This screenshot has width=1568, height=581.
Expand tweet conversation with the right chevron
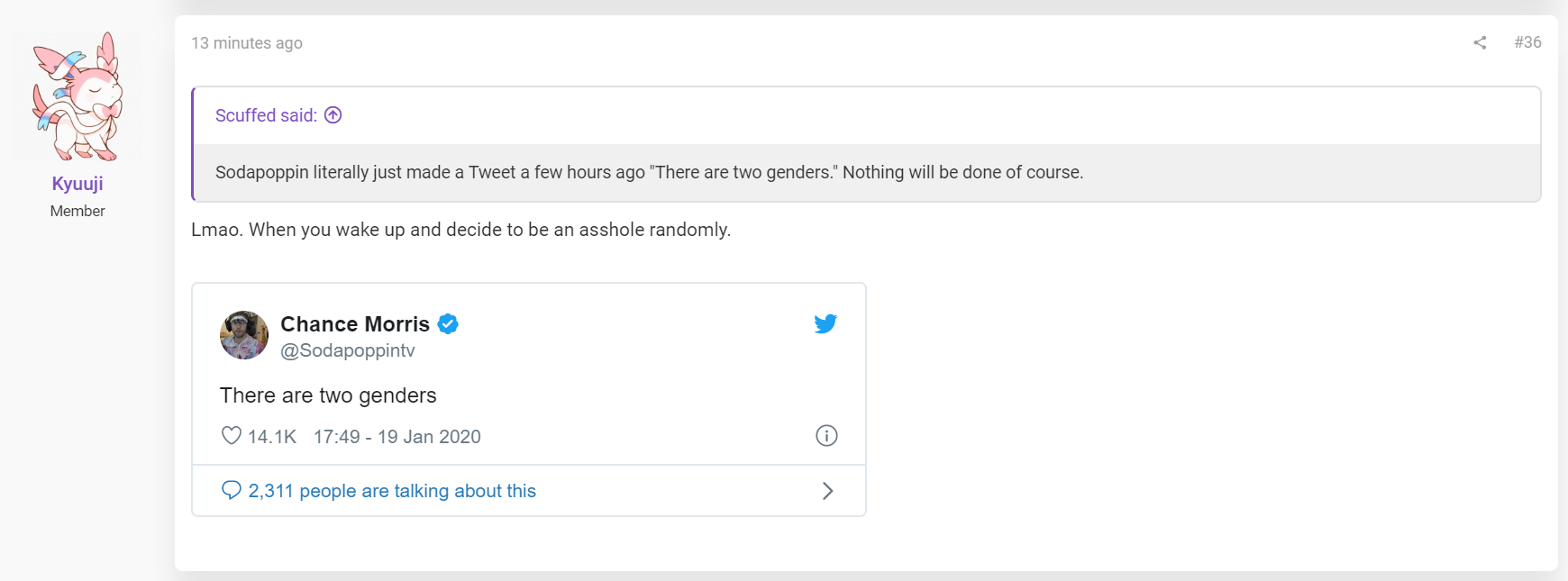(x=827, y=491)
